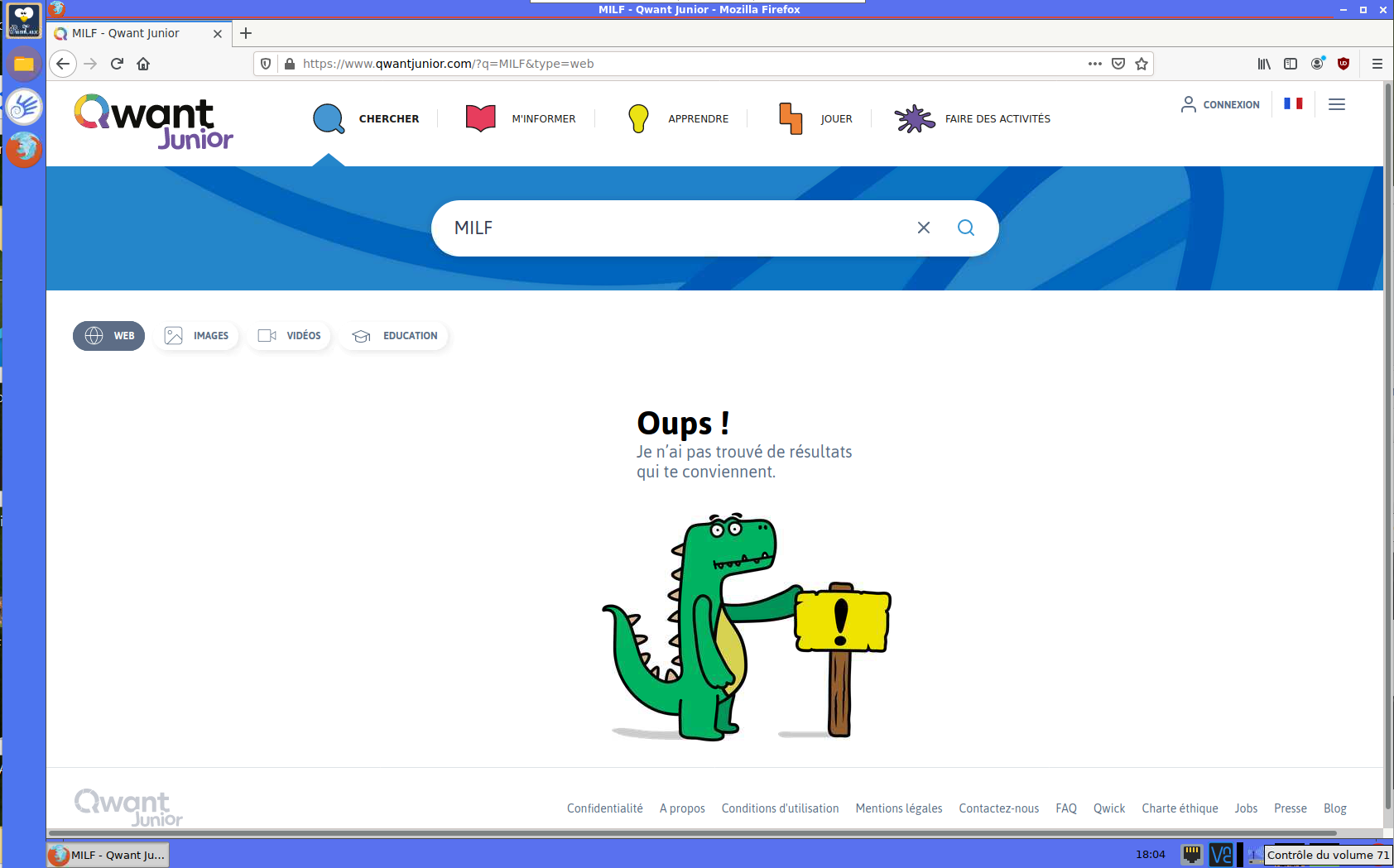Open the file manager folder dock icon
Viewport: 1394px width, 868px height.
coord(24,64)
